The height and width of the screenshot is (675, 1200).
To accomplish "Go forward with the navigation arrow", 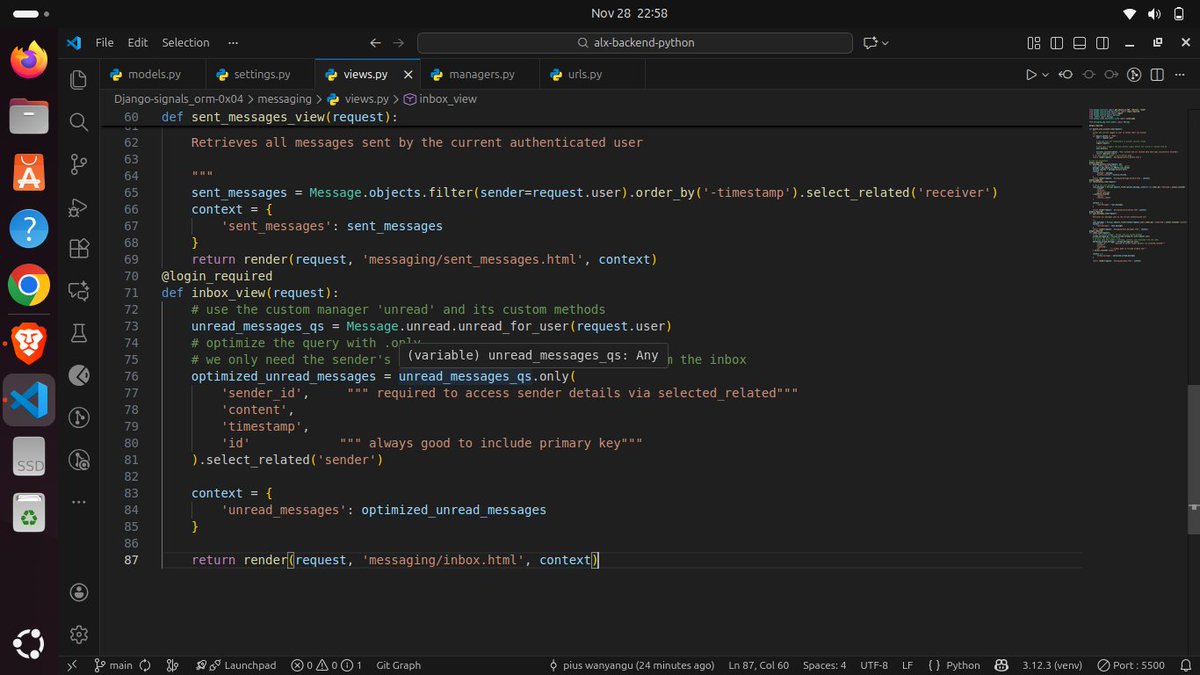I will click(x=398, y=43).
